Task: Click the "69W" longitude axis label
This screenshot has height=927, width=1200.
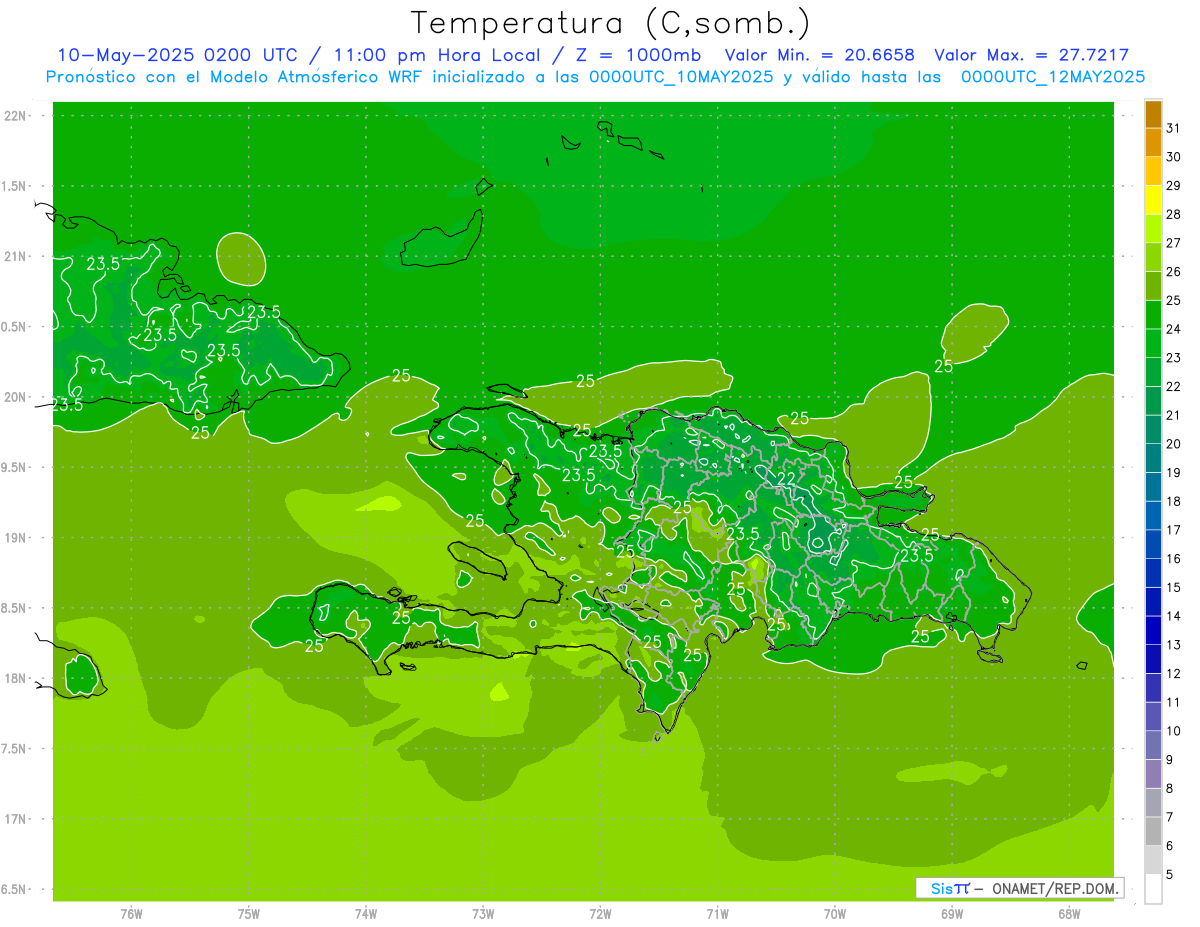Action: (x=952, y=914)
